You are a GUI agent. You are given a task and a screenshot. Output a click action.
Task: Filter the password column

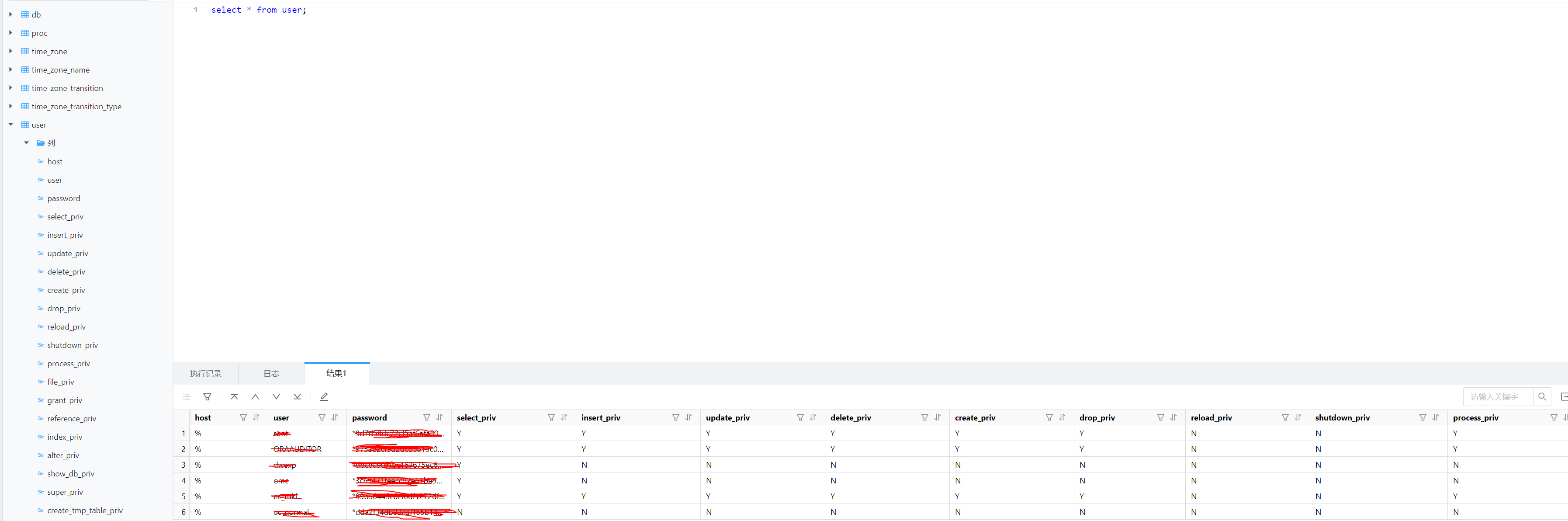tap(427, 417)
